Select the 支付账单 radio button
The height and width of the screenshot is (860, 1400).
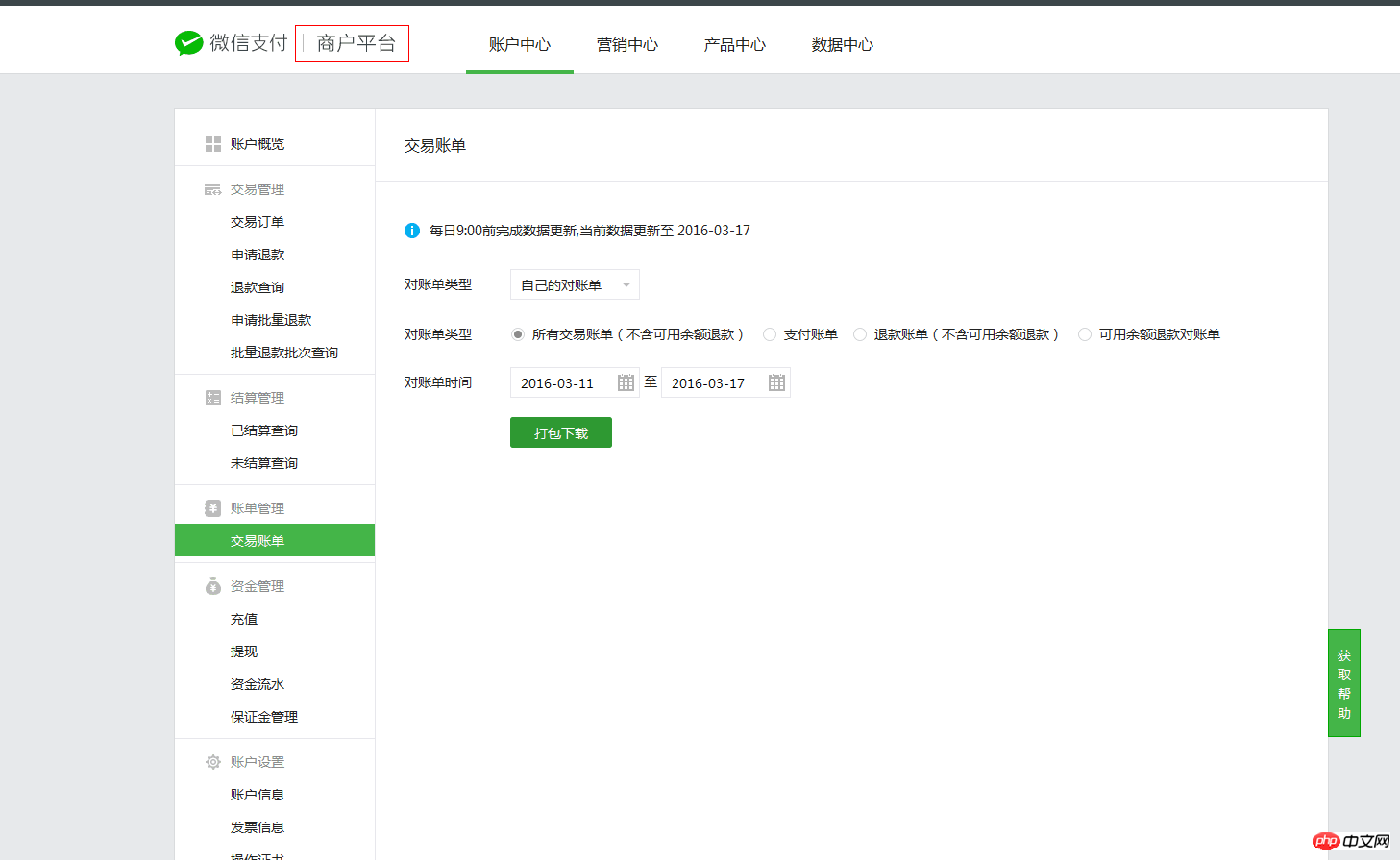pos(770,334)
